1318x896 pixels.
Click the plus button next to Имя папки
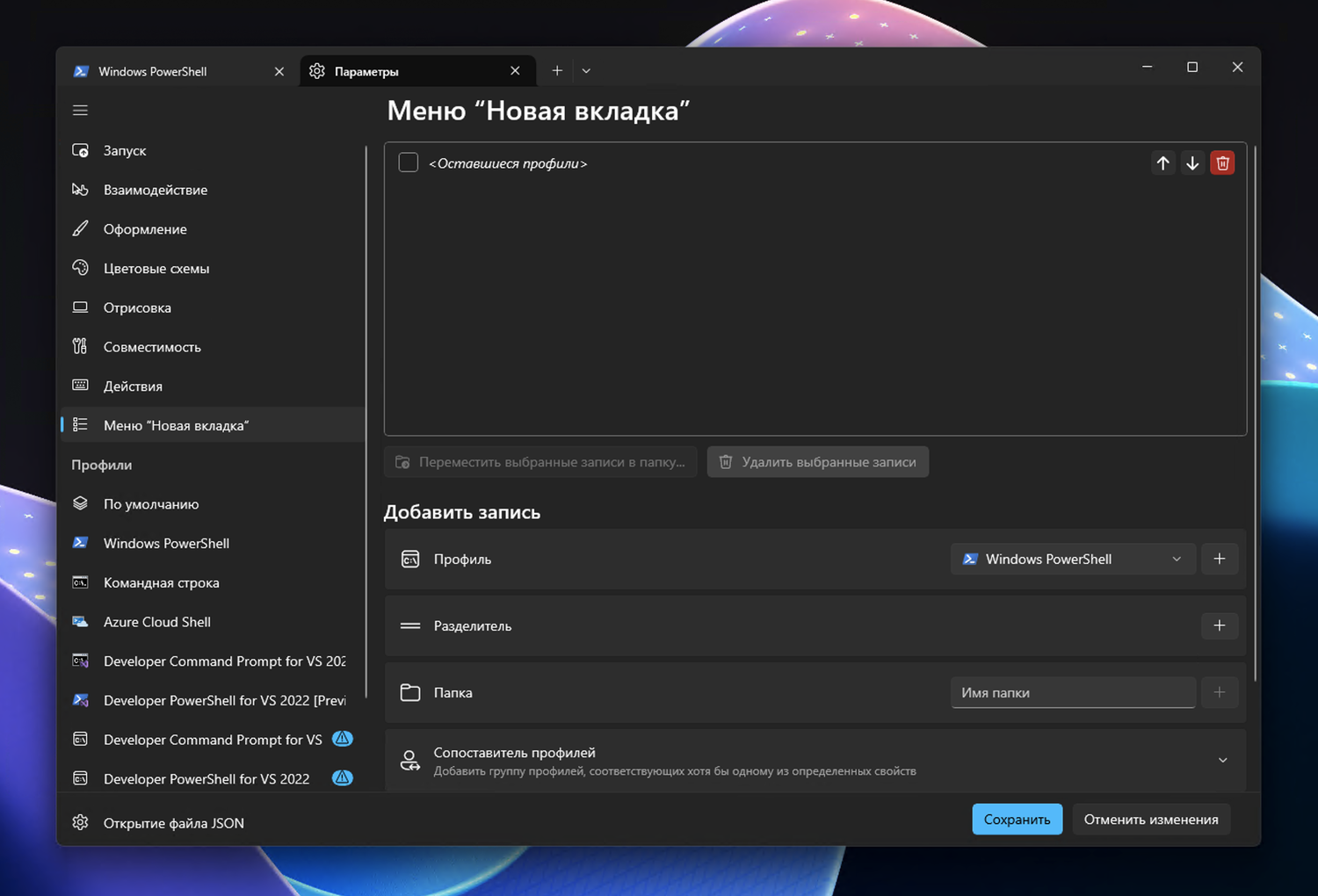1220,692
